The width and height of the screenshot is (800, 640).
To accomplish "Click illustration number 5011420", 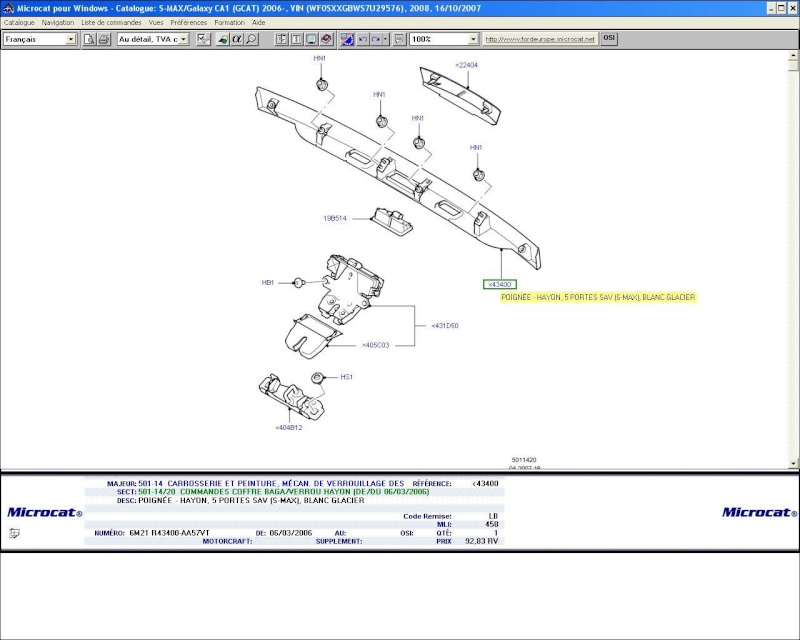I will [x=524, y=460].
